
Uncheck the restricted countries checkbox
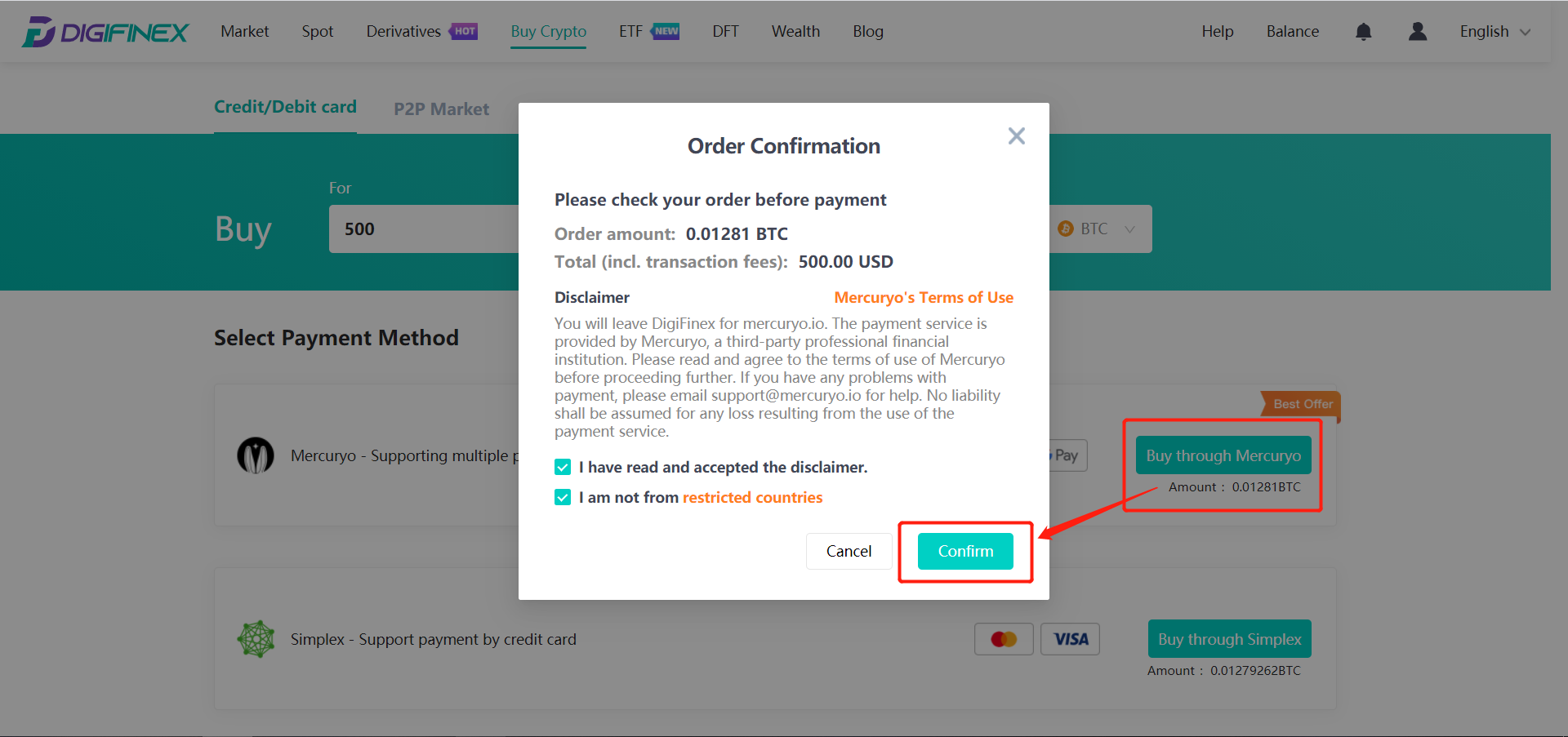tap(562, 496)
